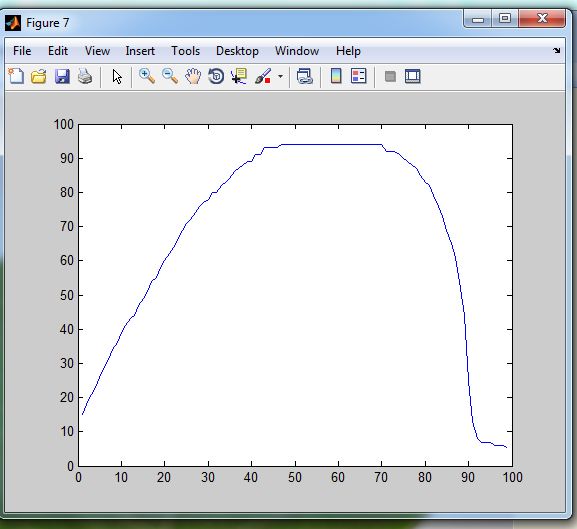Viewport: 577px width, 529px height.
Task: Select the Rotate 3D tool
Action: (x=216, y=76)
